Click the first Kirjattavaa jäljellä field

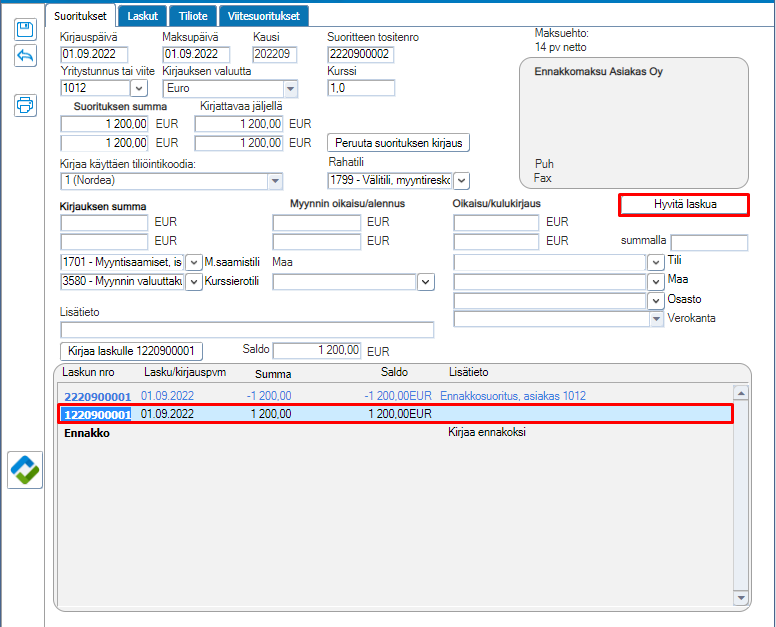239,124
